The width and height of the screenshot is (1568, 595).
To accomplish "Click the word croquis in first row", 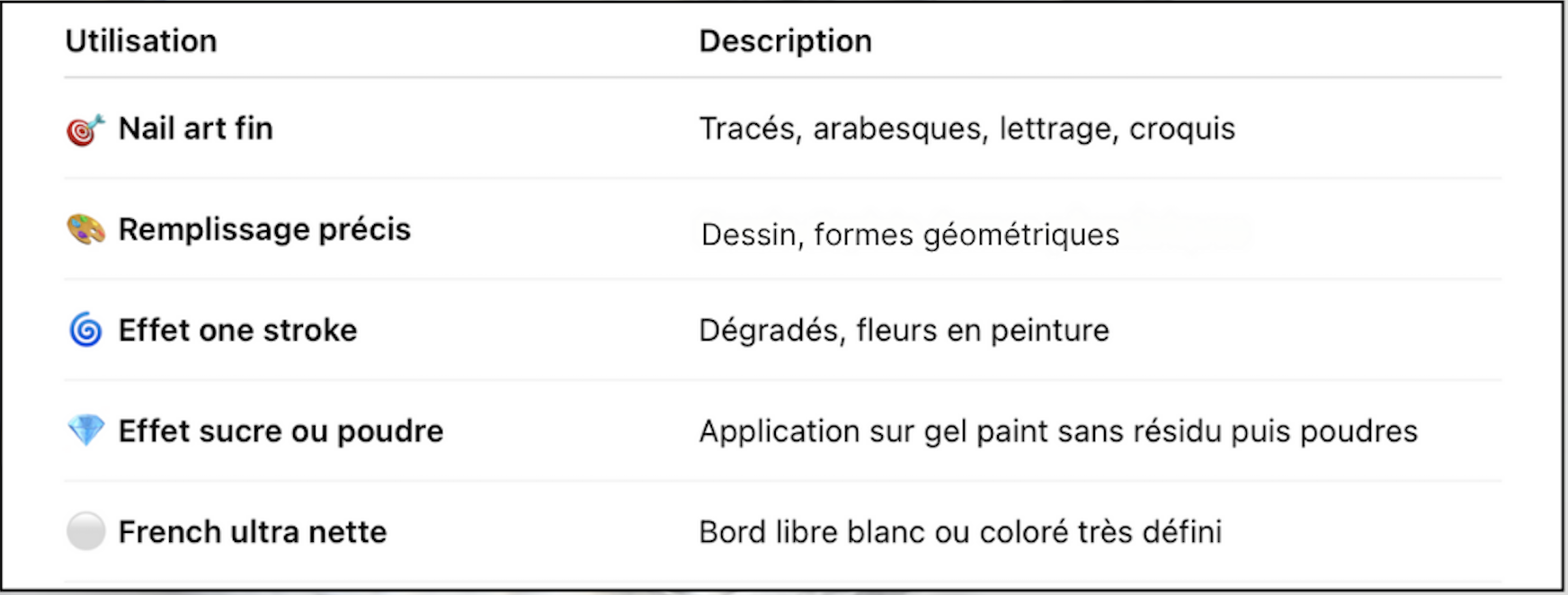I will [1182, 130].
